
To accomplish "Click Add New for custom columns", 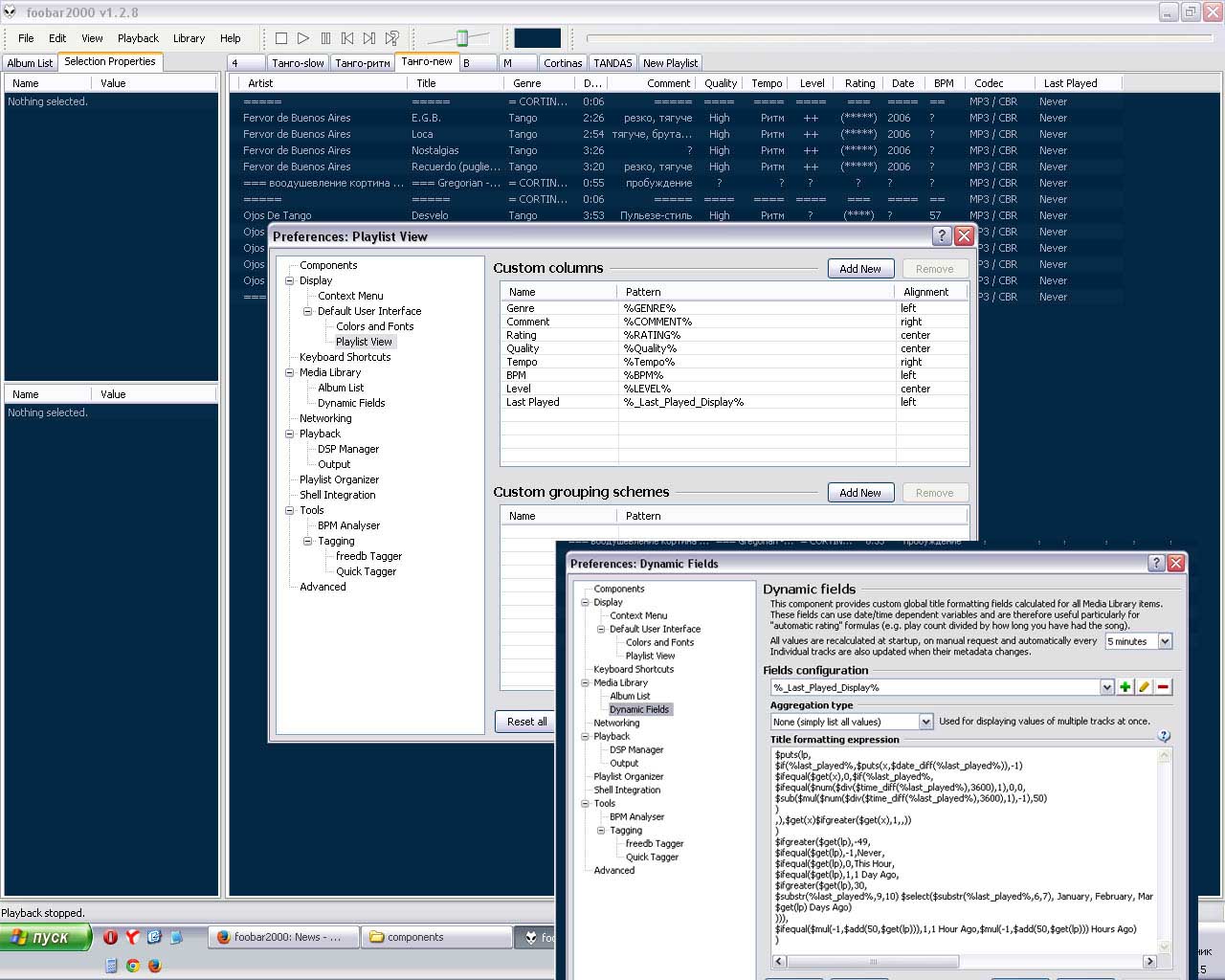I will [x=859, y=269].
